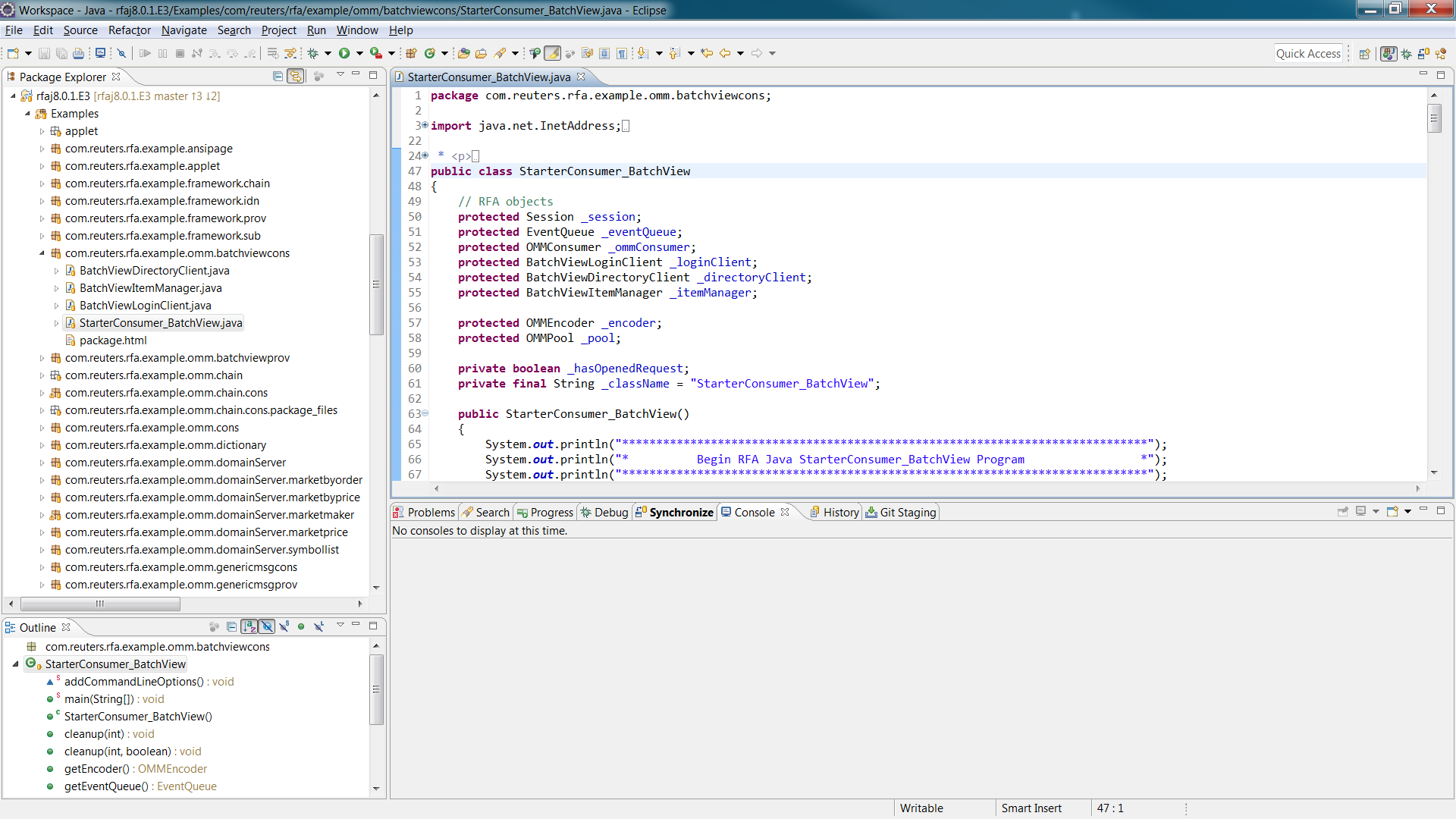Collapse all in Outline view
Image resolution: width=1456 pixels, height=819 pixels.
(231, 626)
